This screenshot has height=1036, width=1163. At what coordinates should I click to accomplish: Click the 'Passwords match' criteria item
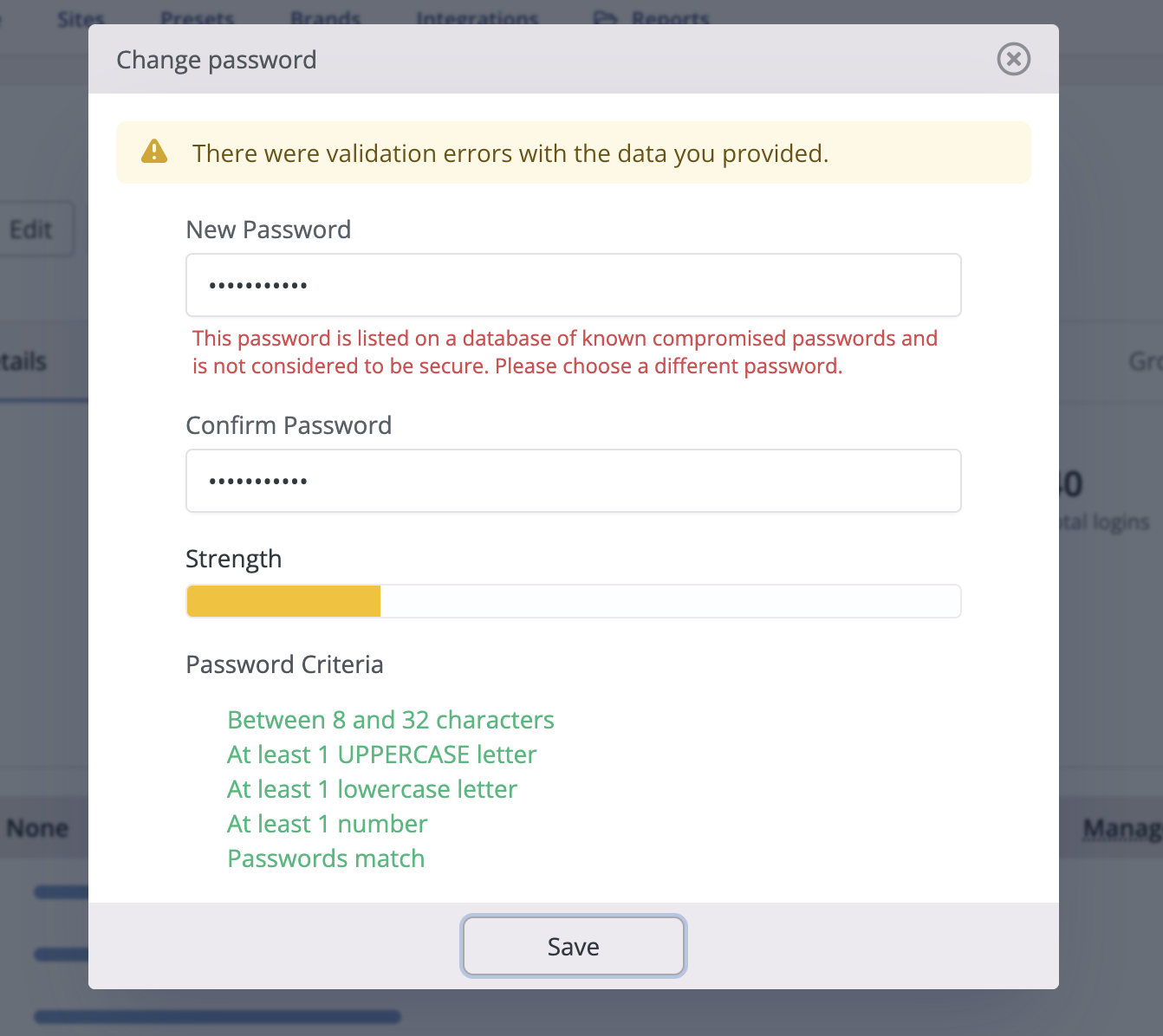[326, 858]
